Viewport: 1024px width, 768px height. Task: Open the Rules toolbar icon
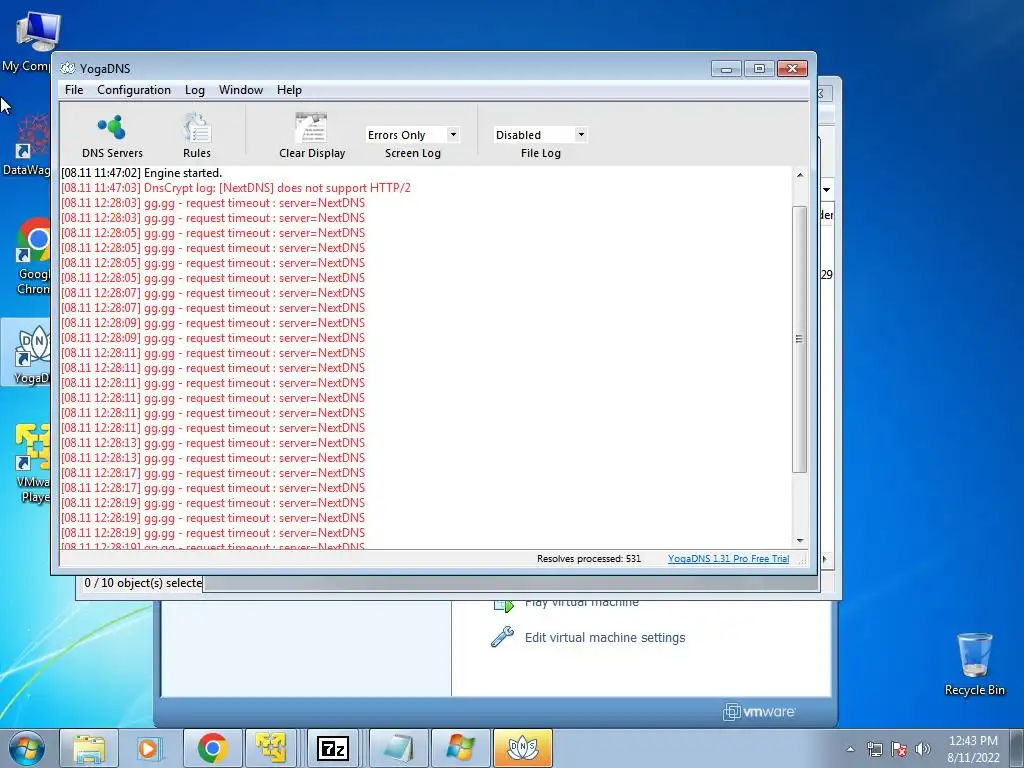pyautogui.click(x=197, y=136)
